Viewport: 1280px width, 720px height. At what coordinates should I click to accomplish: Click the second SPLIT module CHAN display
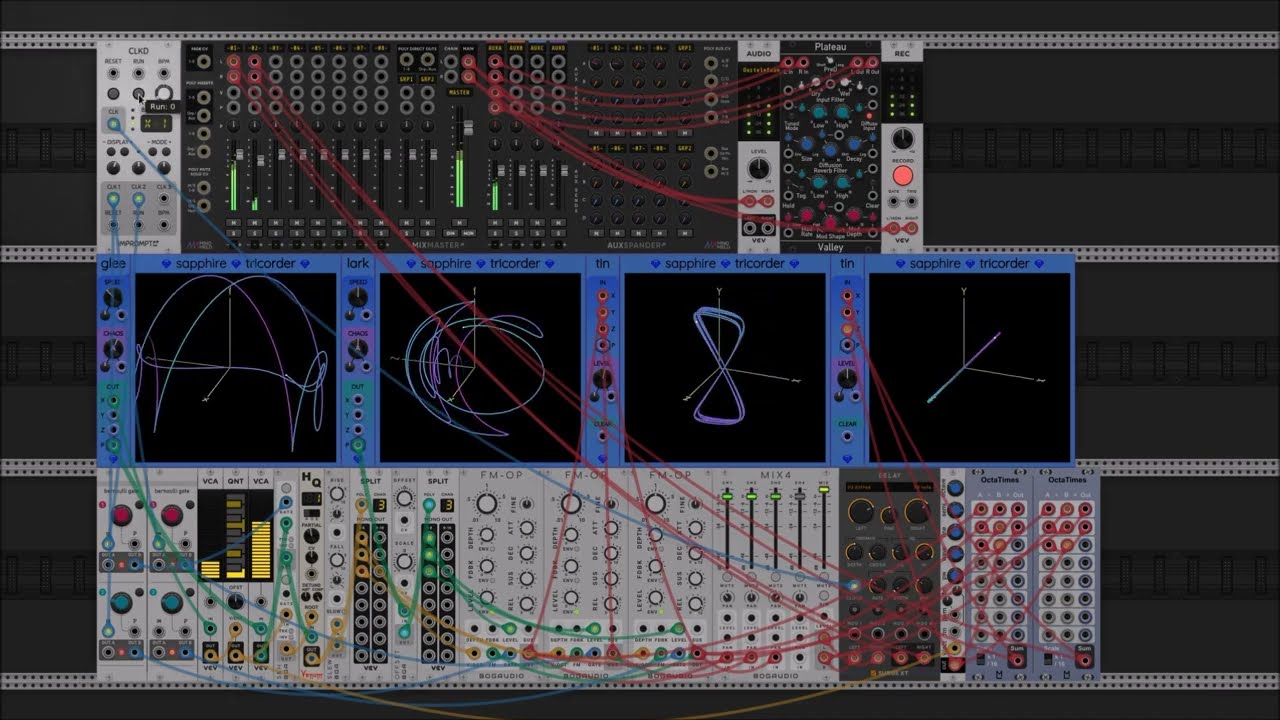[447, 505]
